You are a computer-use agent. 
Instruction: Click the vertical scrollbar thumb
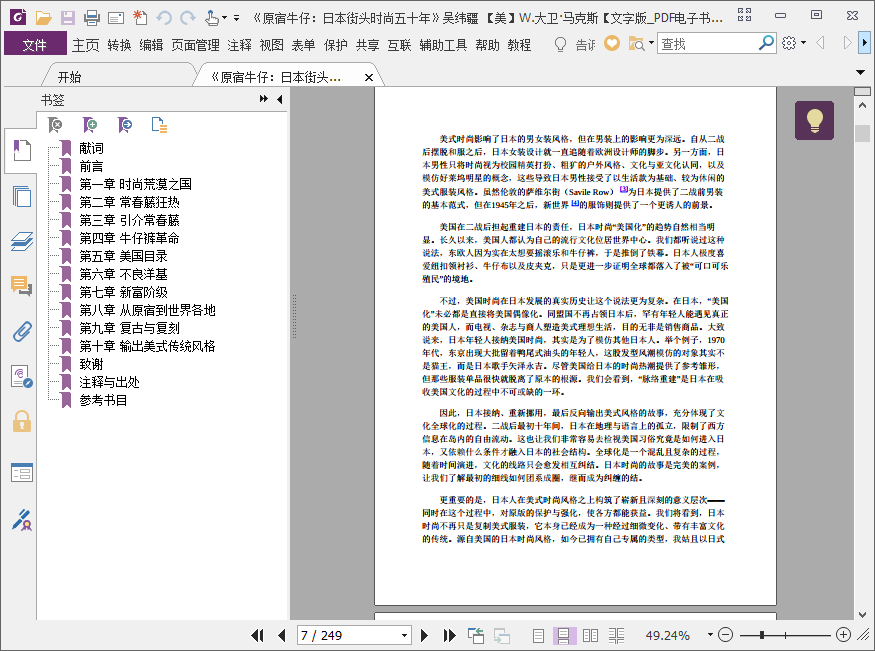pos(862,133)
